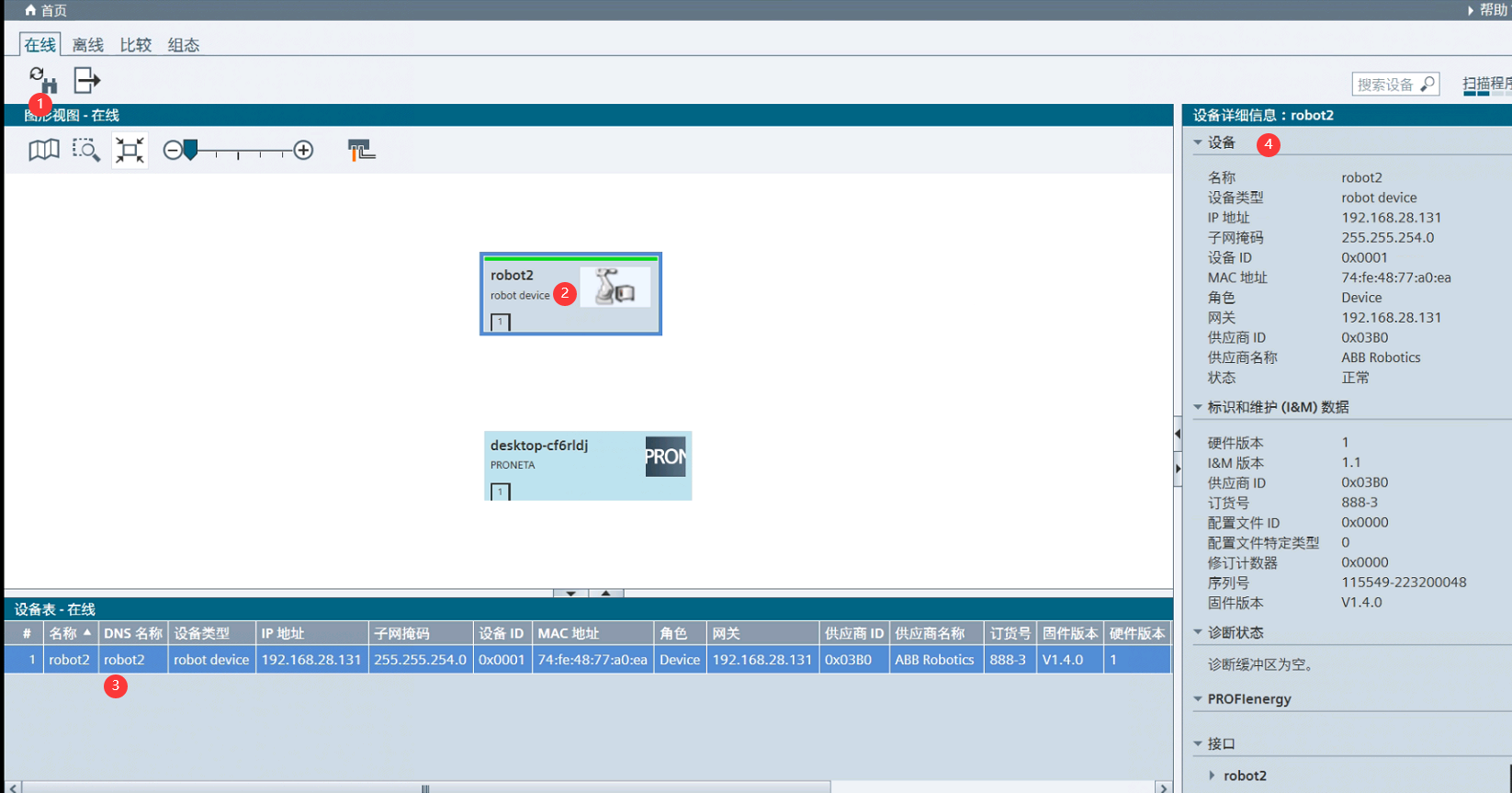Open the 组态 tab
This screenshot has height=793, width=1512.
click(x=184, y=45)
